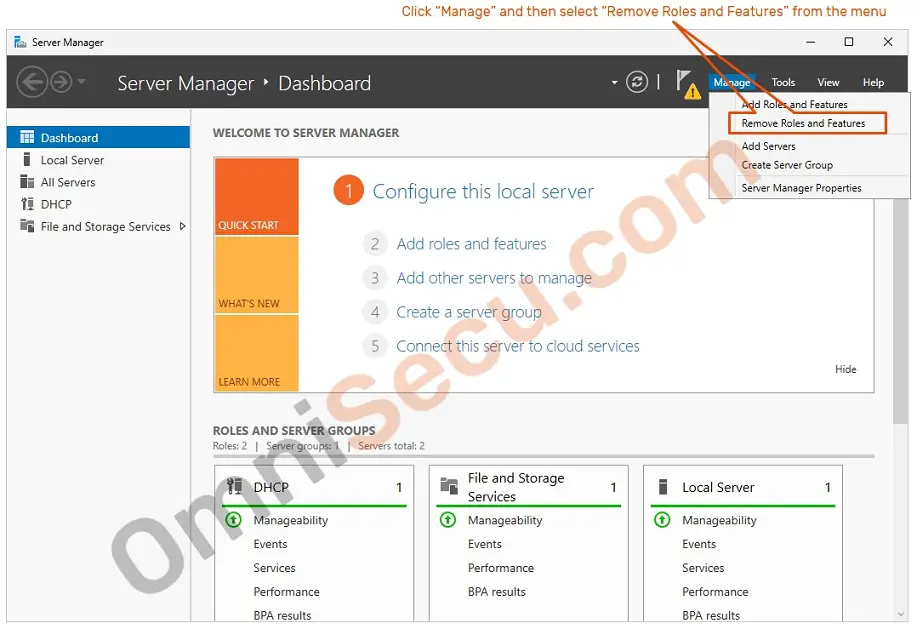This screenshot has height=629, width=917.
Task: Open Manageability in DHCP tile
Action: [291, 520]
